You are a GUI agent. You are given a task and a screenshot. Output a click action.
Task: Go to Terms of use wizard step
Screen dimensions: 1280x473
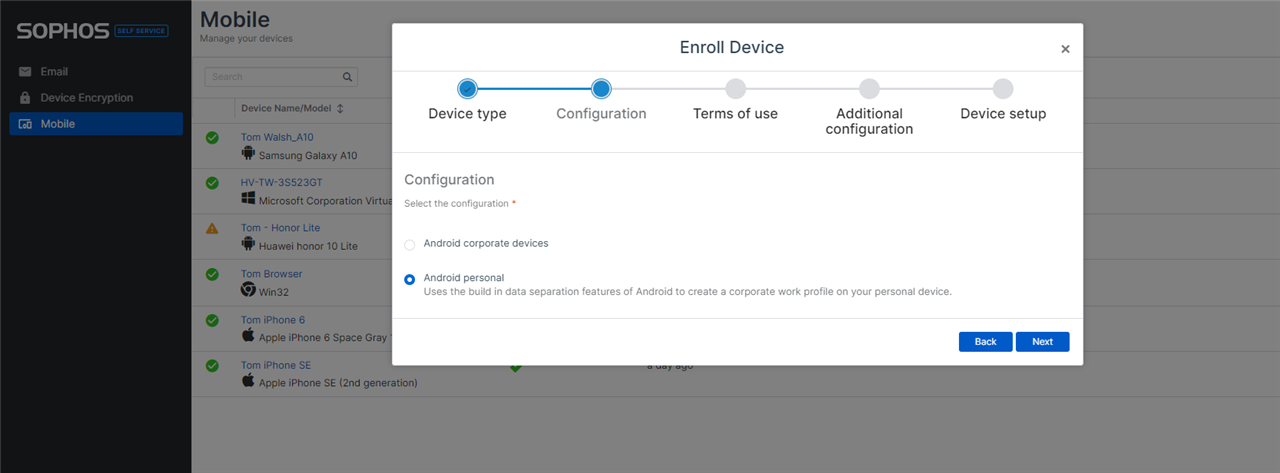(x=735, y=101)
